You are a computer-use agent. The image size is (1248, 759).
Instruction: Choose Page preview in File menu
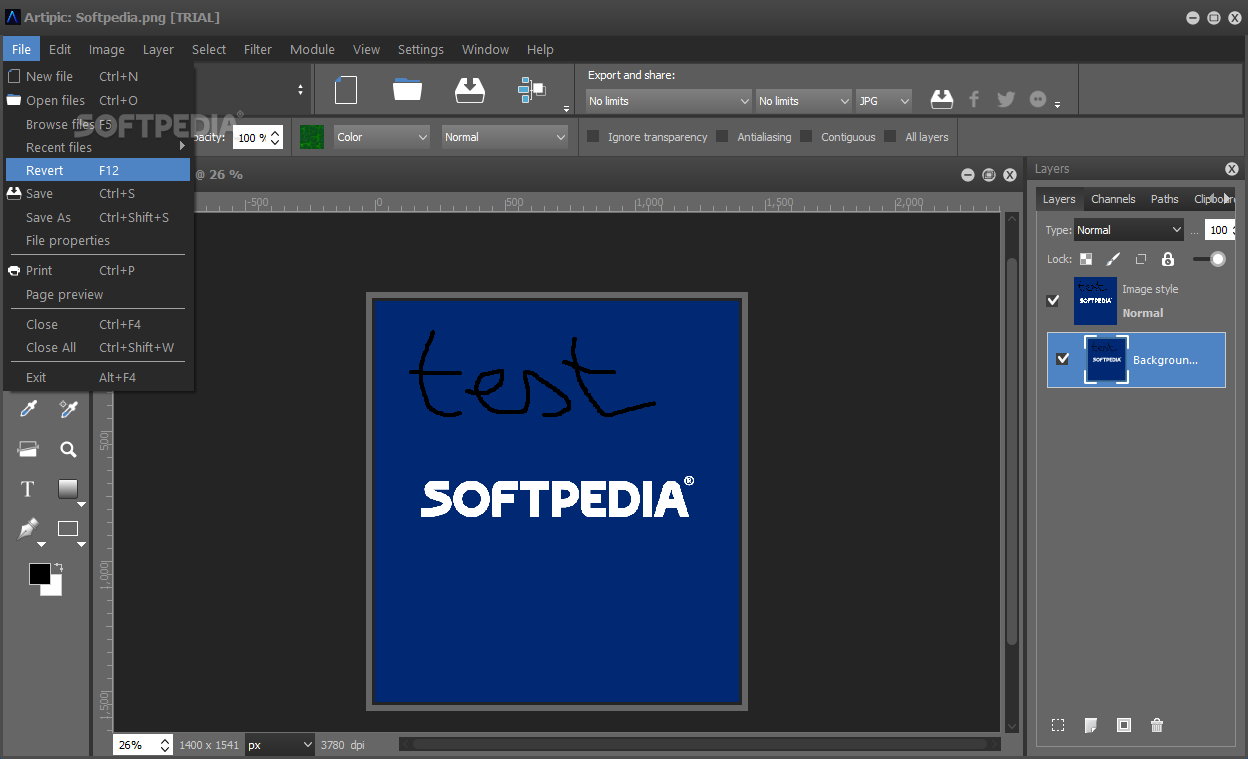[98, 294]
